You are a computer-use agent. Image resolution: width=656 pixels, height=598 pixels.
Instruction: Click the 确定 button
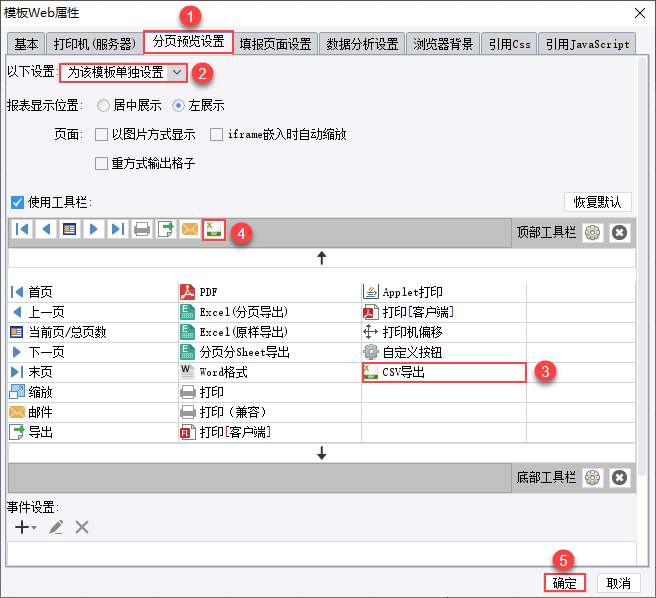coord(564,583)
